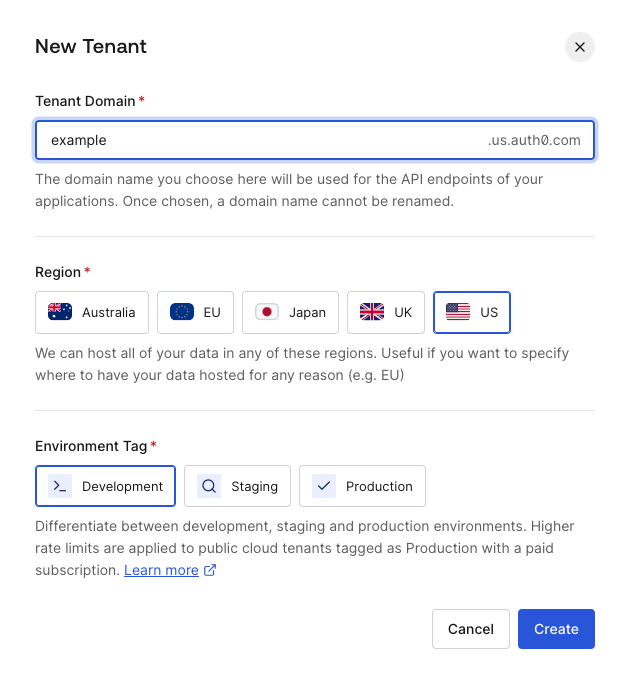Click the UK flag icon

pyautogui.click(x=372, y=312)
